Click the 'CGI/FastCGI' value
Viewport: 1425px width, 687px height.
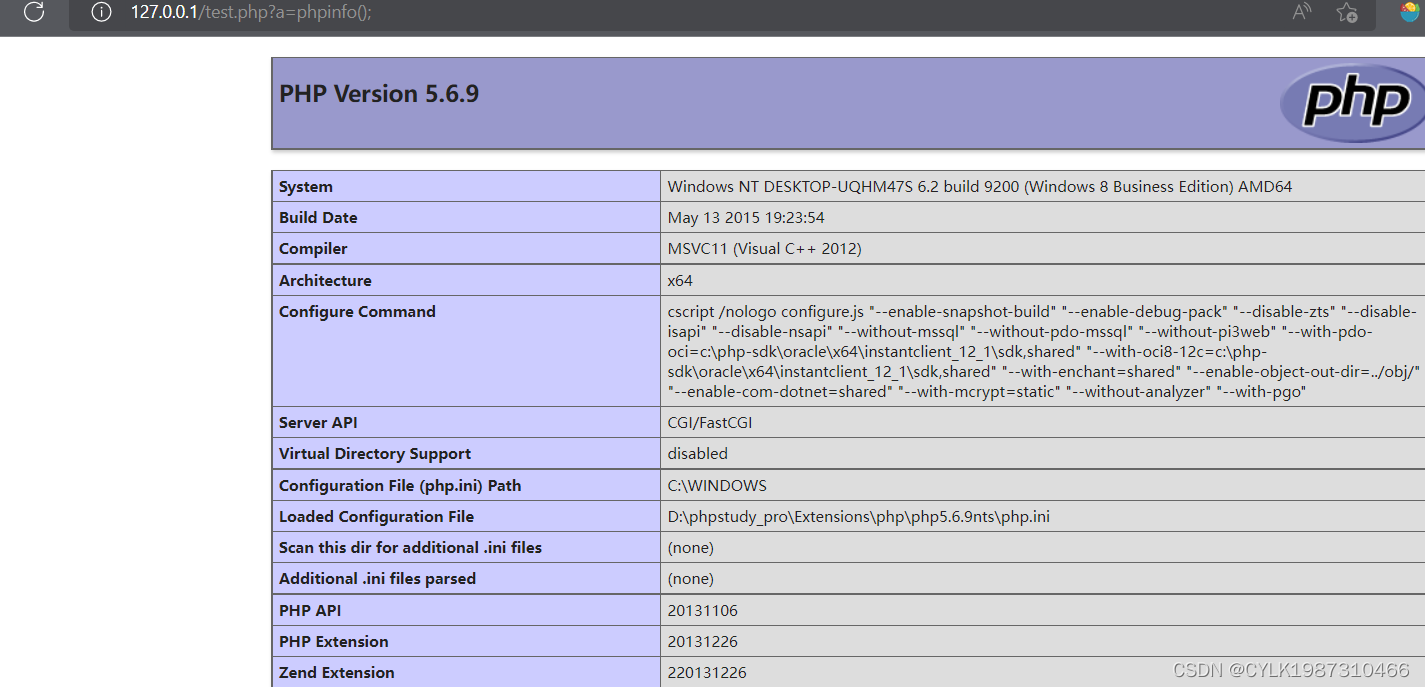[710, 423]
